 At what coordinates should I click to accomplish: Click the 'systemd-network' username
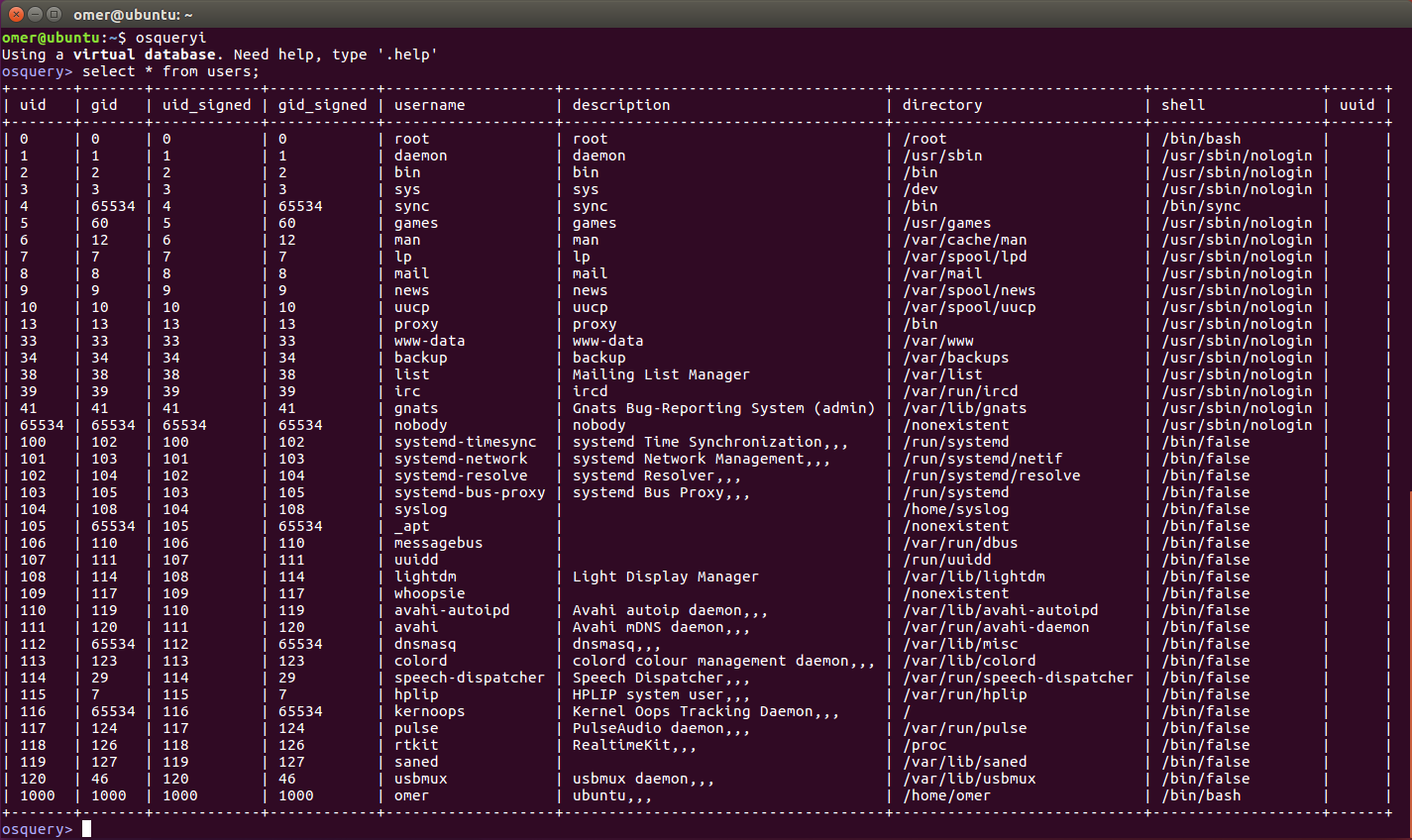[x=461, y=459]
